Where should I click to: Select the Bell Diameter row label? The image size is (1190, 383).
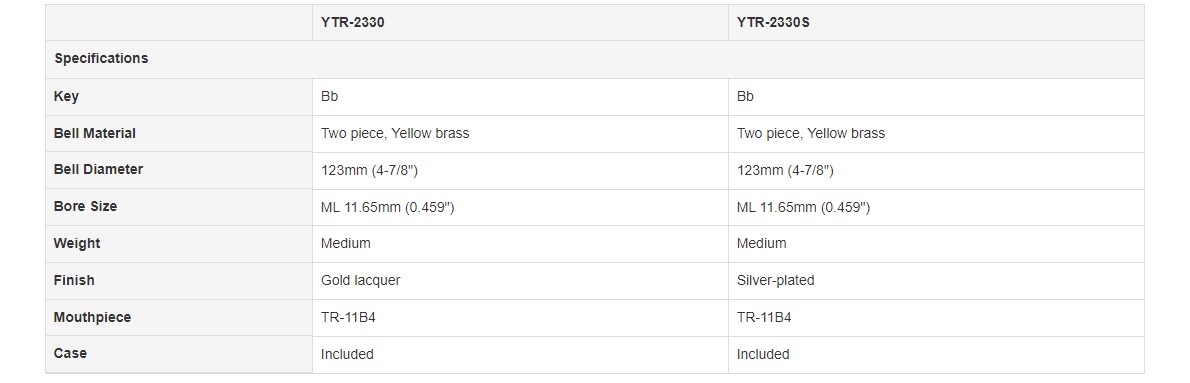pos(98,170)
